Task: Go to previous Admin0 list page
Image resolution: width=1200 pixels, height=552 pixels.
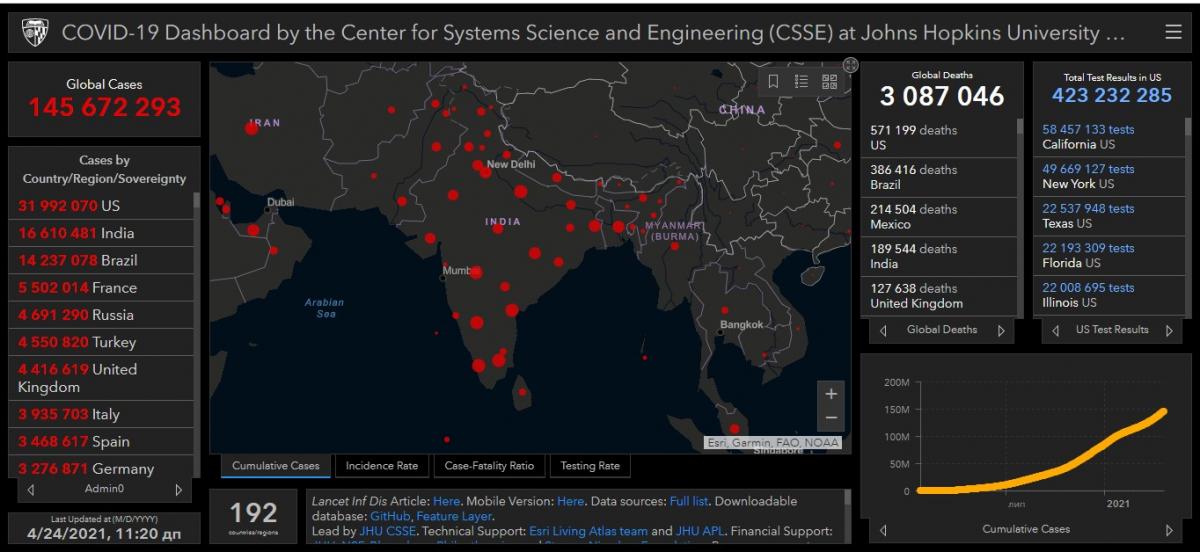Action: click(31, 490)
